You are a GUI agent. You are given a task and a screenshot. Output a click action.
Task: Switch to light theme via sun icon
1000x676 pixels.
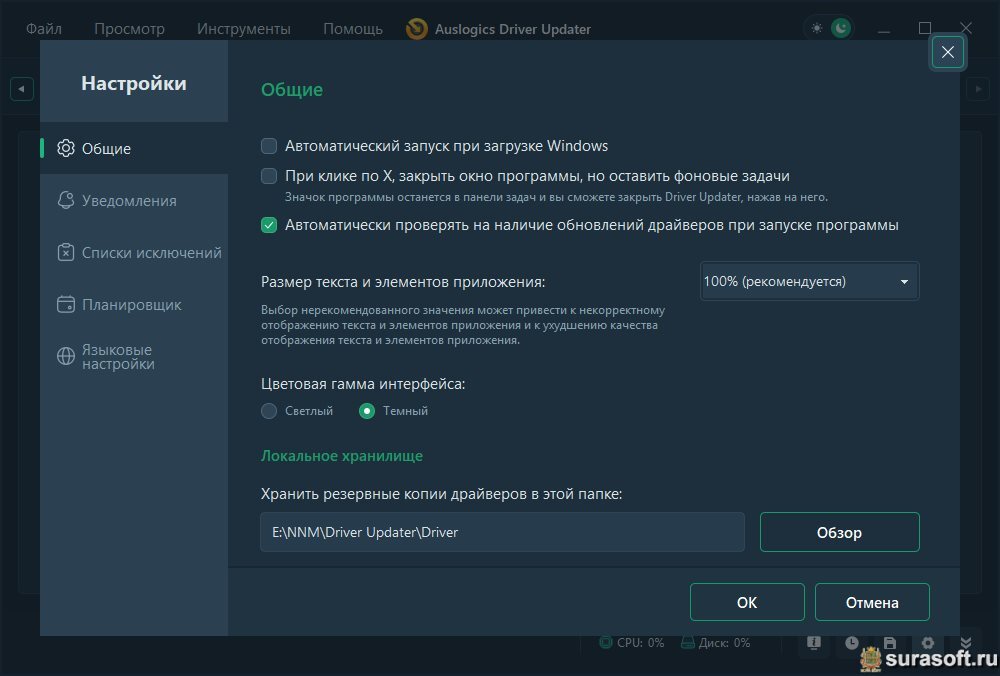click(816, 28)
